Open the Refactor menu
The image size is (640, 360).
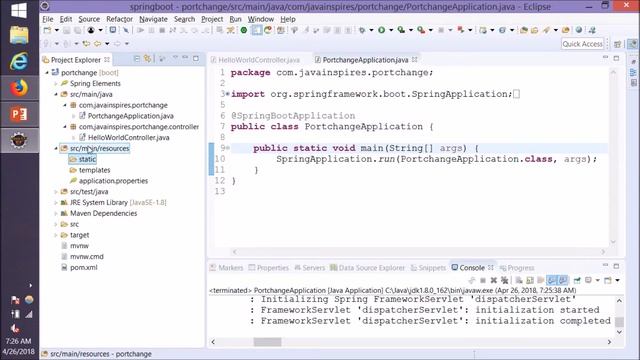pos(119,19)
